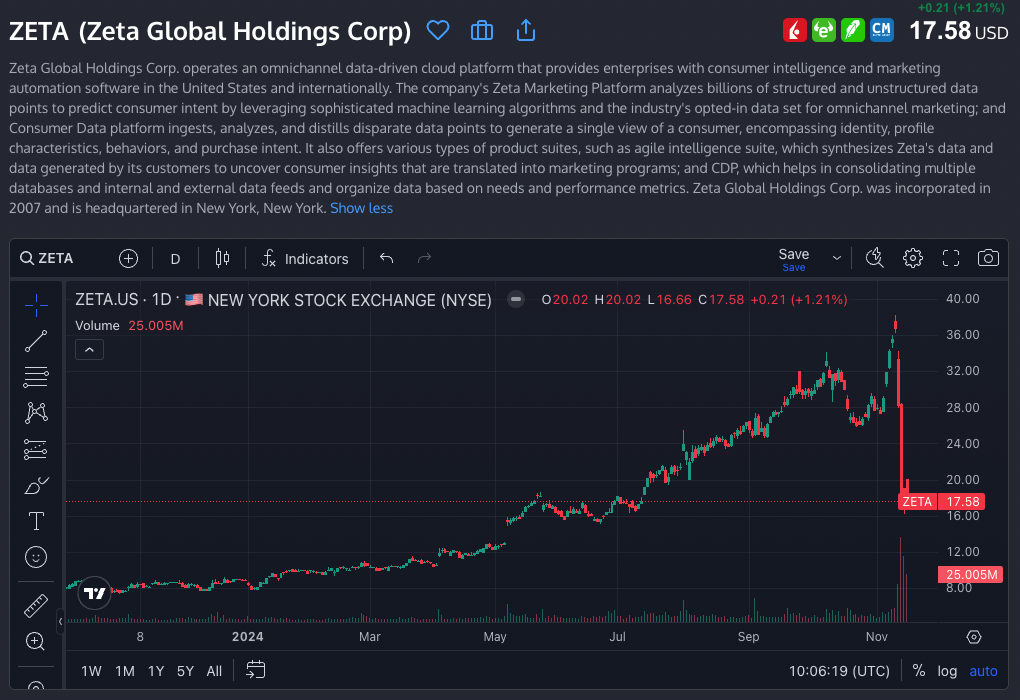The width and height of the screenshot is (1020, 700).
Task: Open the Indicators menu
Action: point(305,258)
